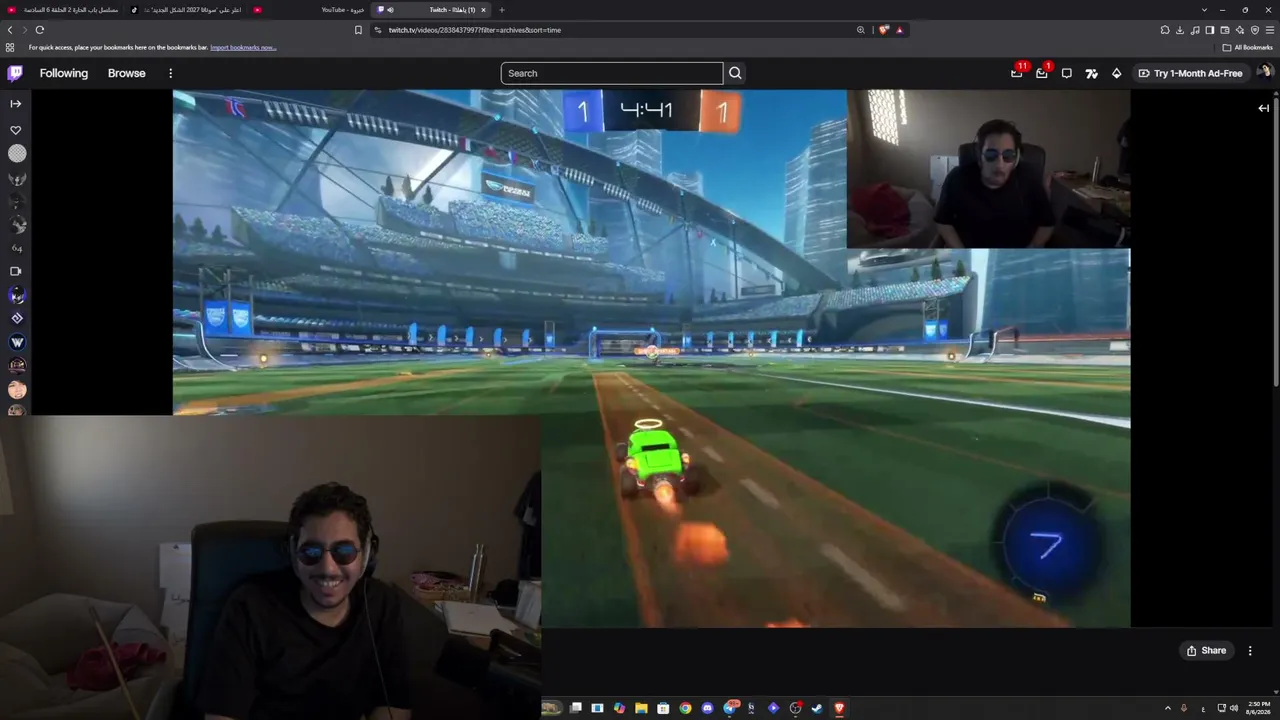Go back in browser history
Image resolution: width=1280 pixels, height=720 pixels.
10,30
